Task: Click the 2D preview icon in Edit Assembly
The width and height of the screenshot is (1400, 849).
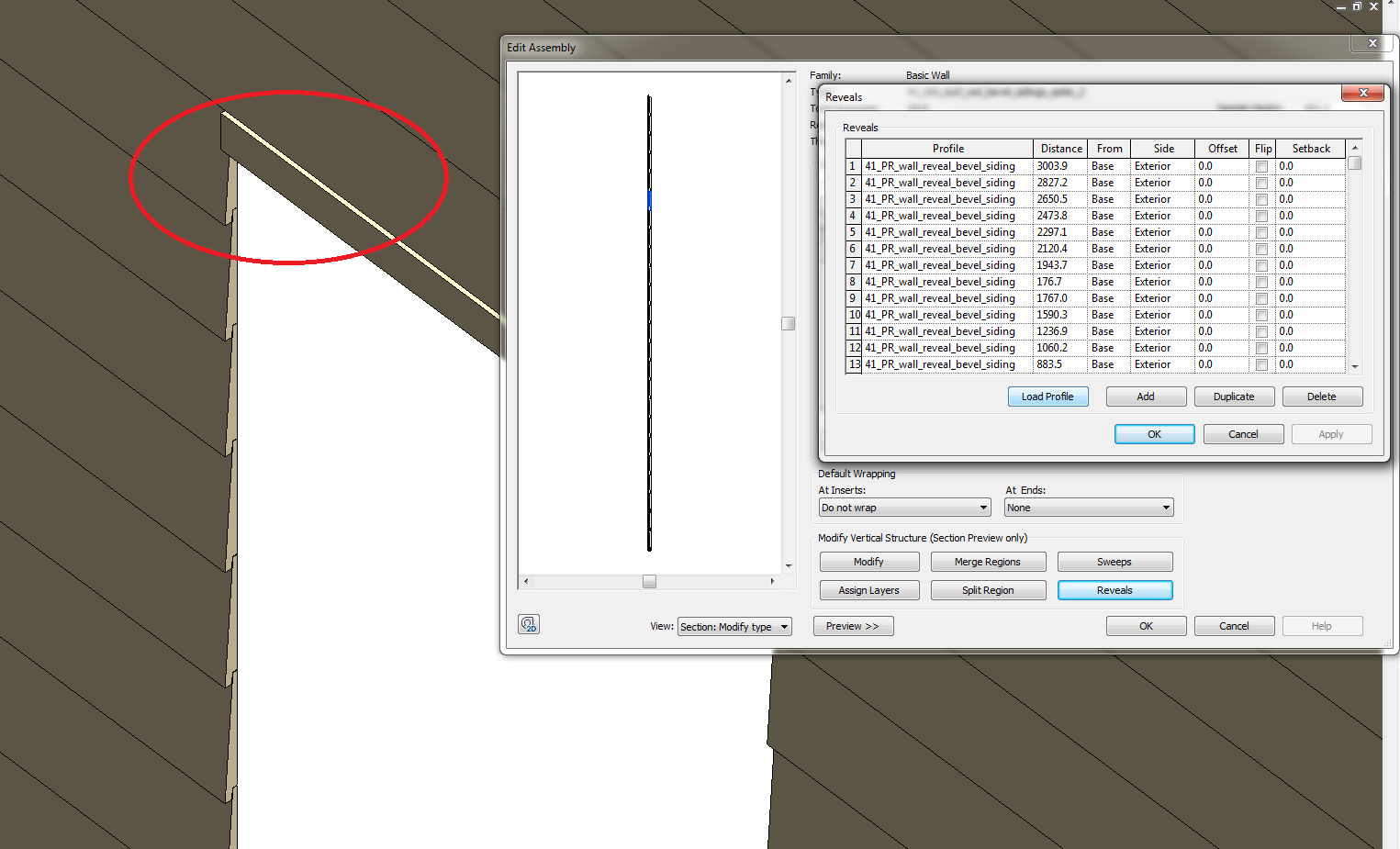Action: (529, 624)
